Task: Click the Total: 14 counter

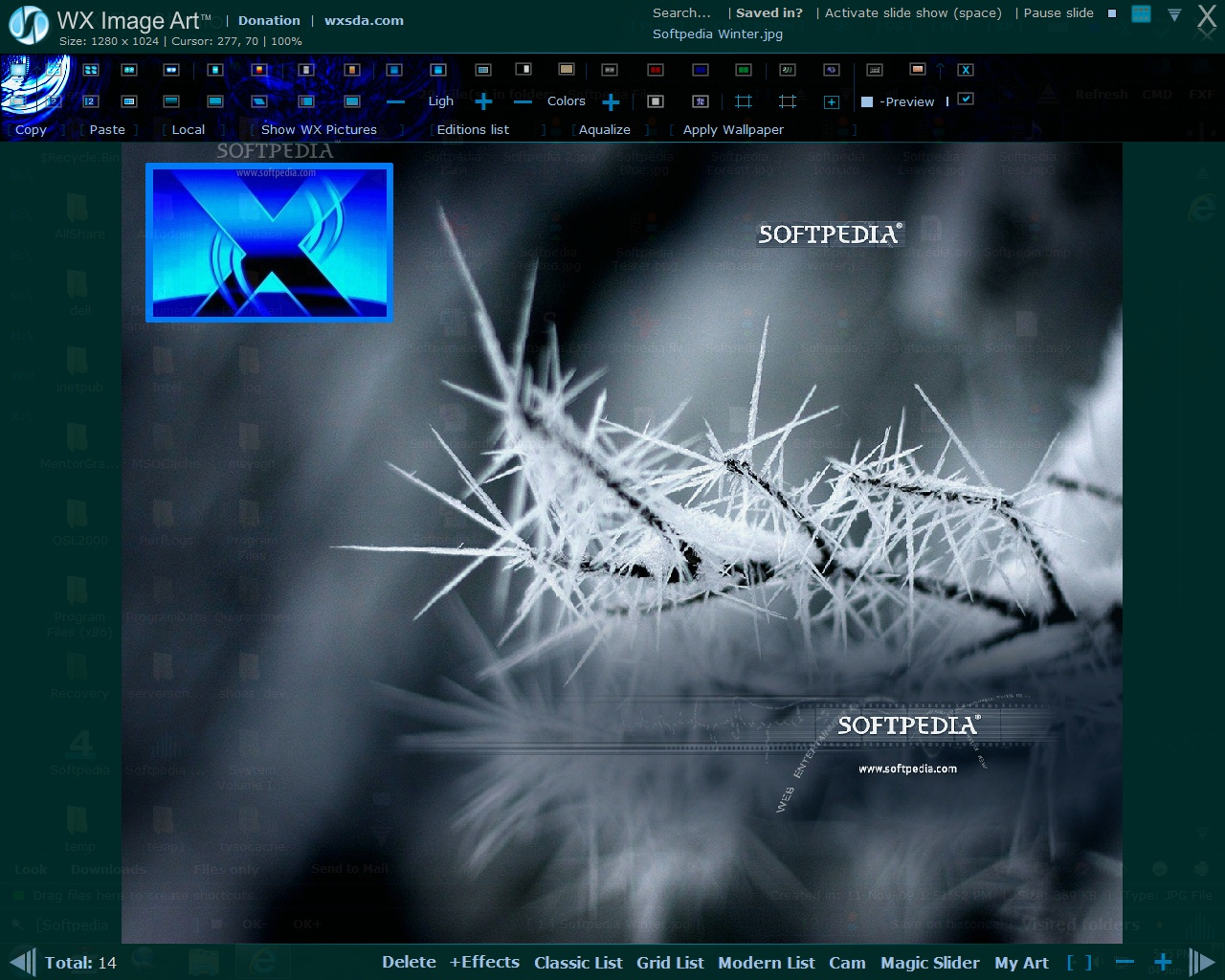Action: pyautogui.click(x=80, y=963)
